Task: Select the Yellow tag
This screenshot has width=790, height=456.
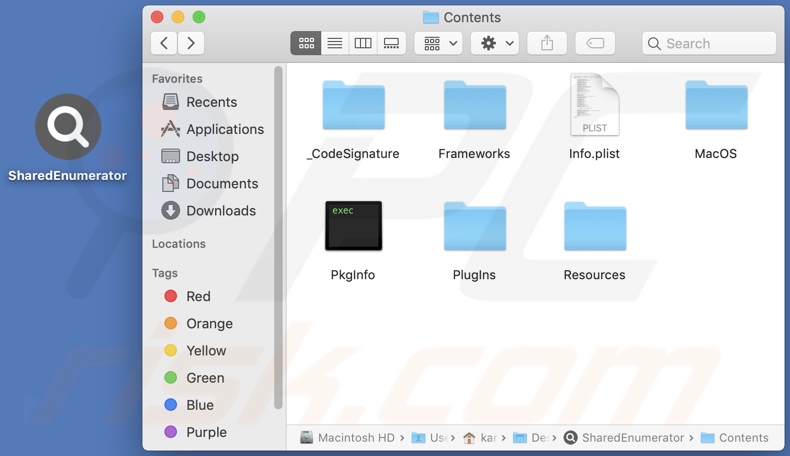Action: tap(195, 351)
